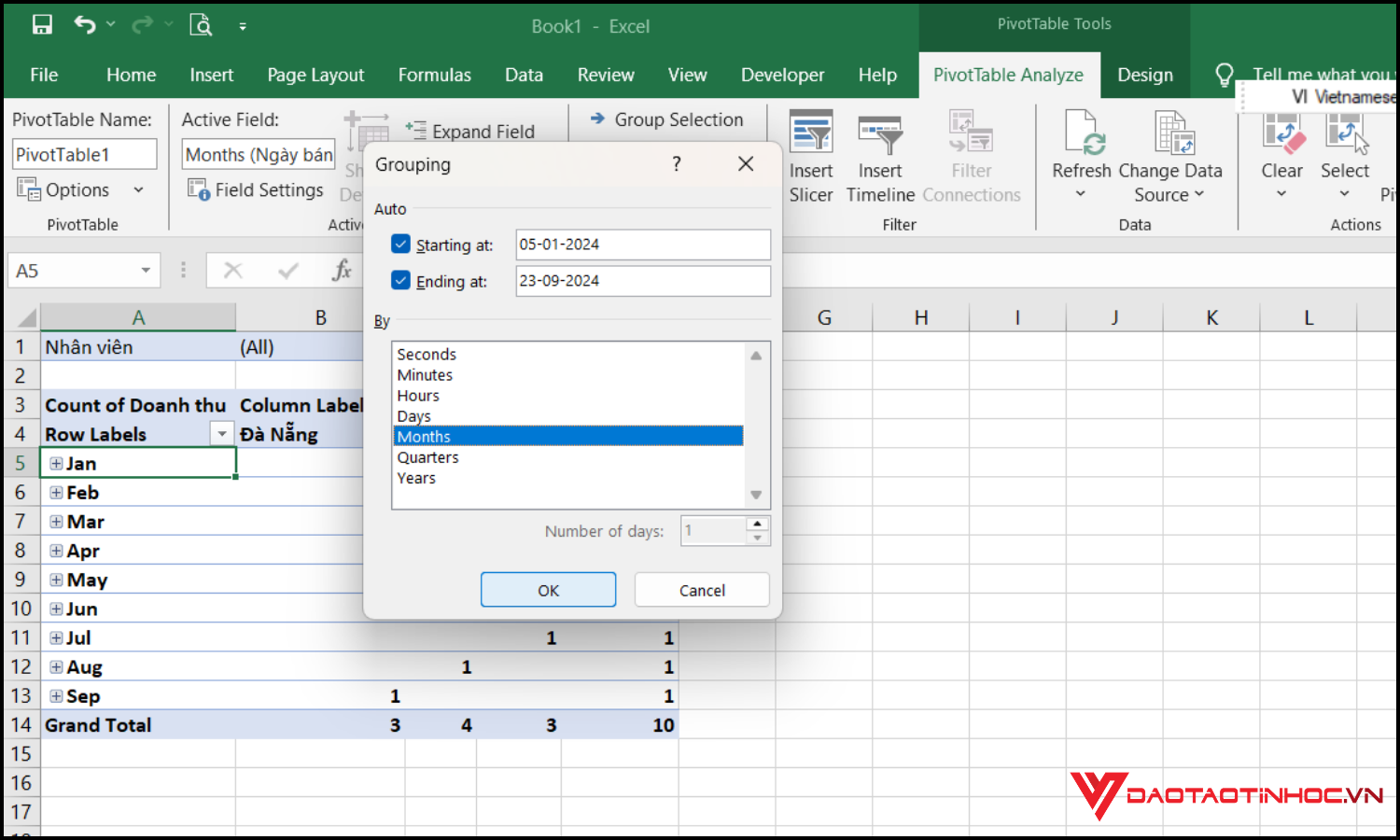
Task: Uncheck the Starting at checkbox
Action: pos(400,244)
